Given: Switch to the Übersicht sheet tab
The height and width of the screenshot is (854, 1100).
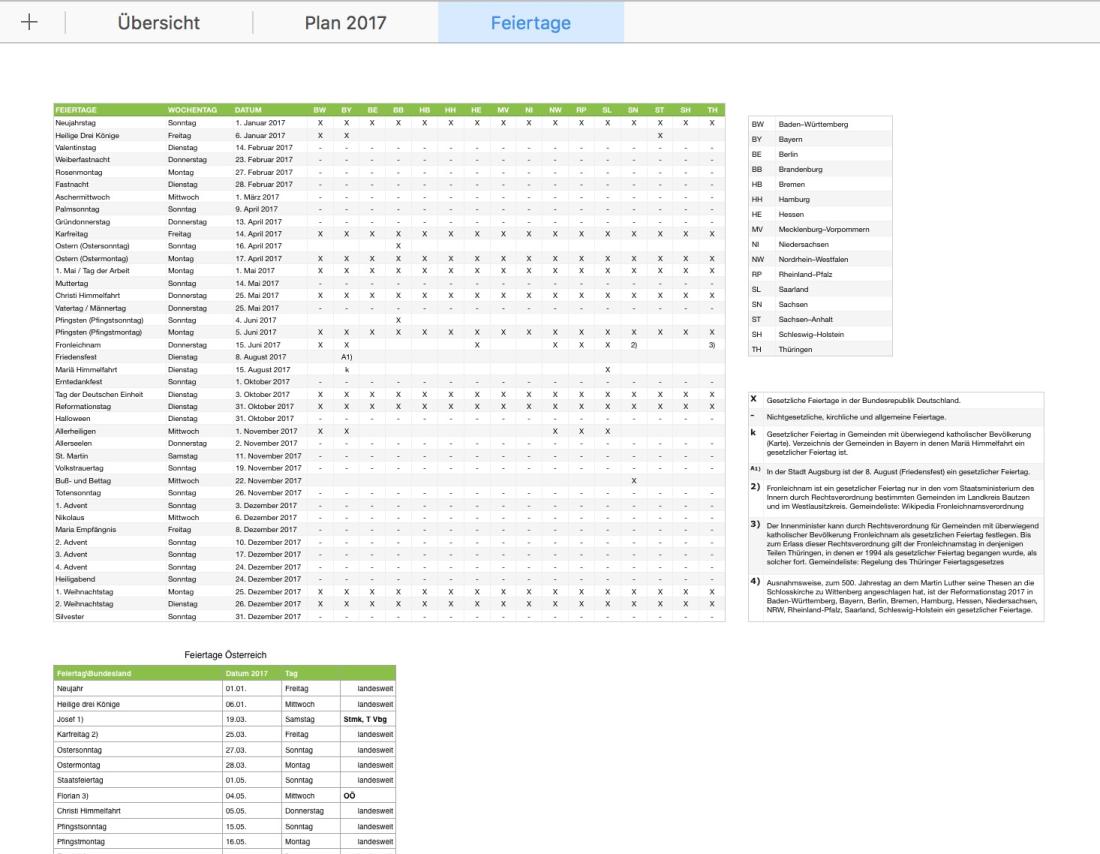Looking at the screenshot, I should point(158,23).
